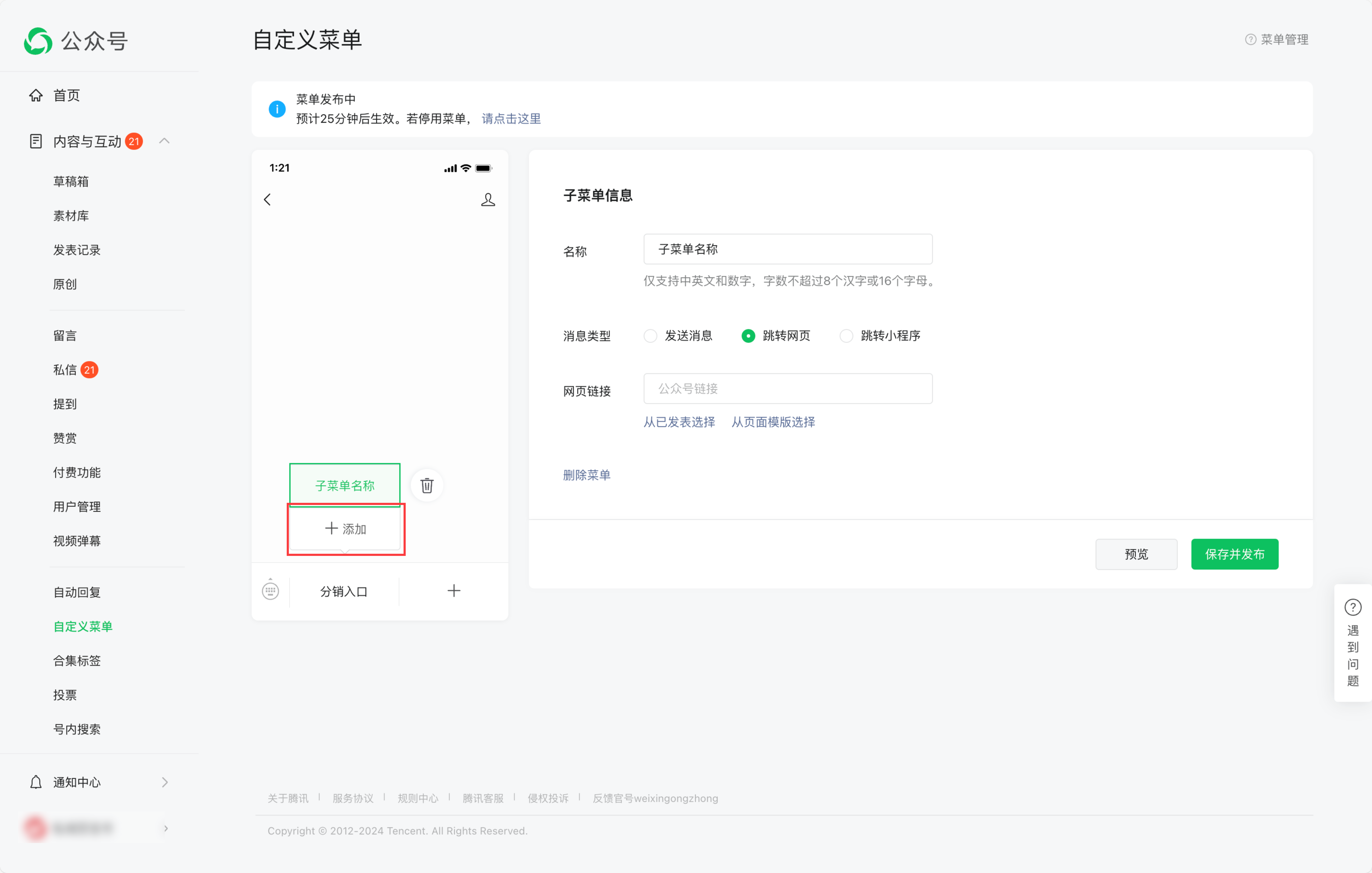This screenshot has width=1372, height=873.
Task: Open 付费功能 in the sidebar
Action: click(x=77, y=472)
